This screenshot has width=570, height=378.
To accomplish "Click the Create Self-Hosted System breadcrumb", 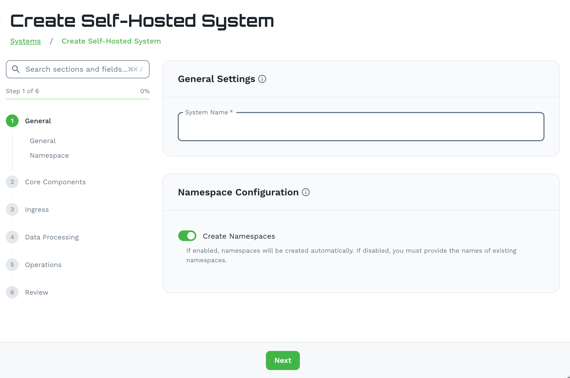I will pos(111,41).
